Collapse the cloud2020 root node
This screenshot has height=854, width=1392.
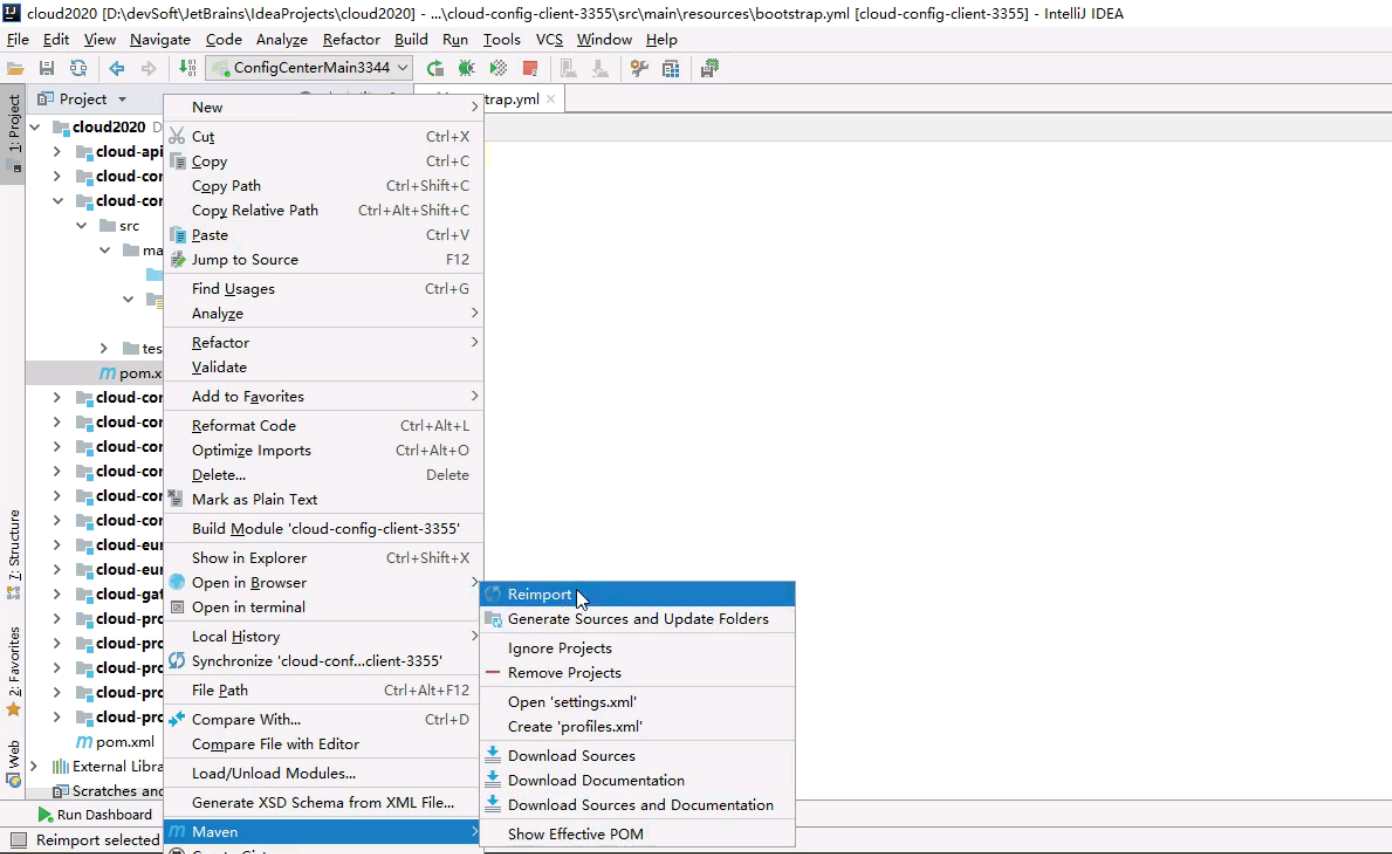(35, 127)
